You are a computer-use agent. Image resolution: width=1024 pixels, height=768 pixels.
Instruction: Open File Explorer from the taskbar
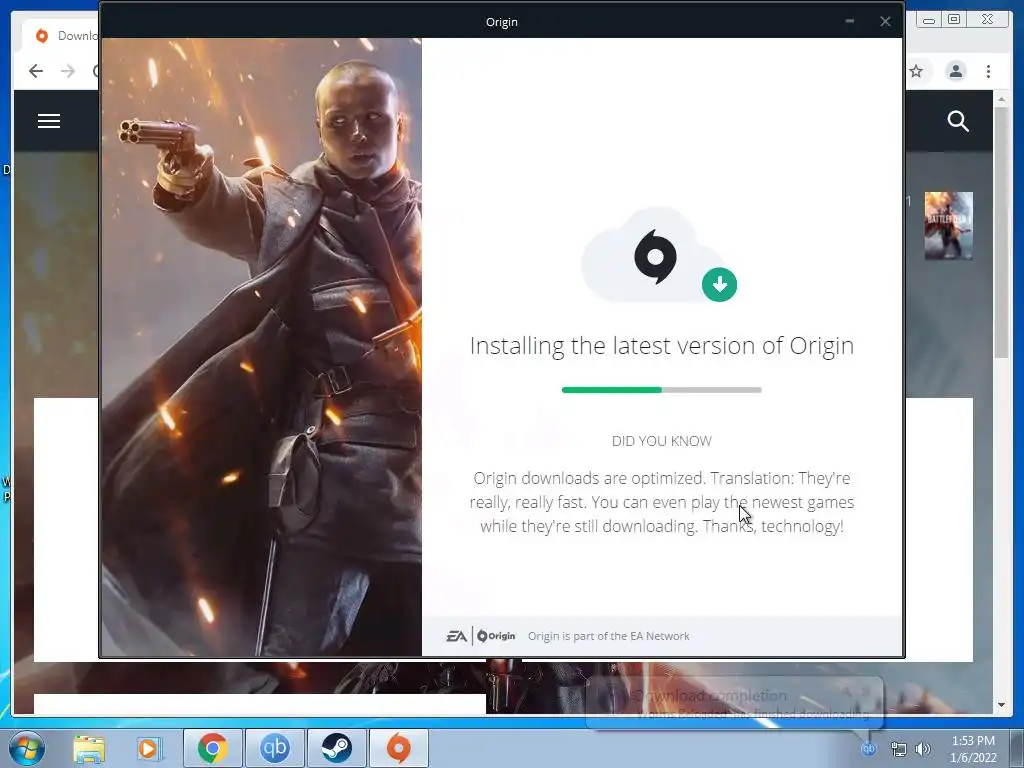[x=89, y=749]
